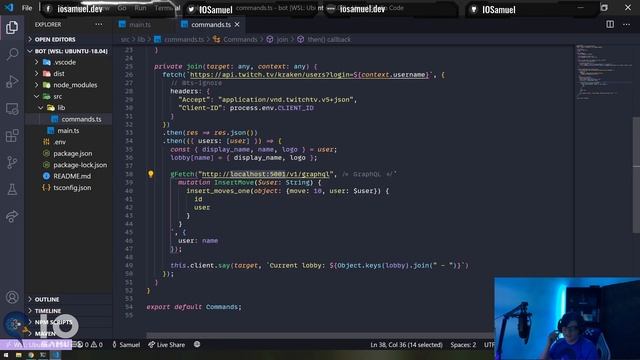The image size is (640, 360).
Task: Click the lightbulb code action on line 38
Action: (151, 174)
